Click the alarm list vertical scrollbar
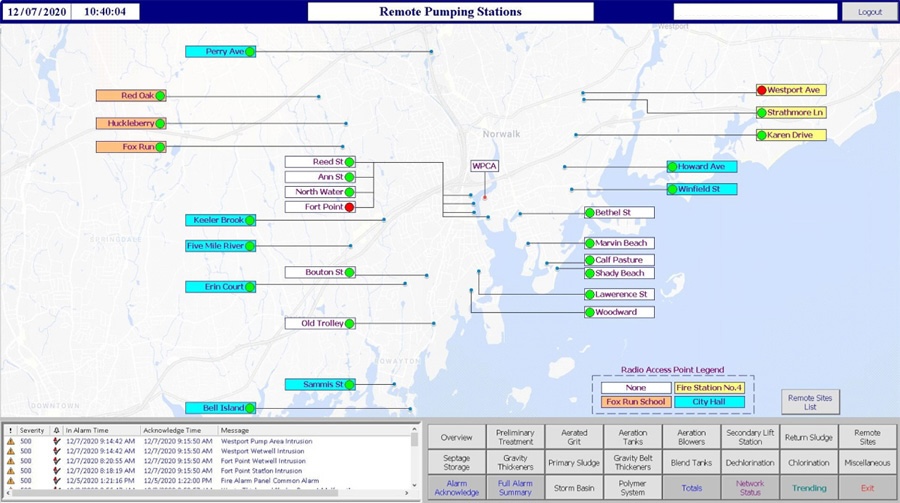Image resolution: width=900 pixels, height=503 pixels. (414, 456)
